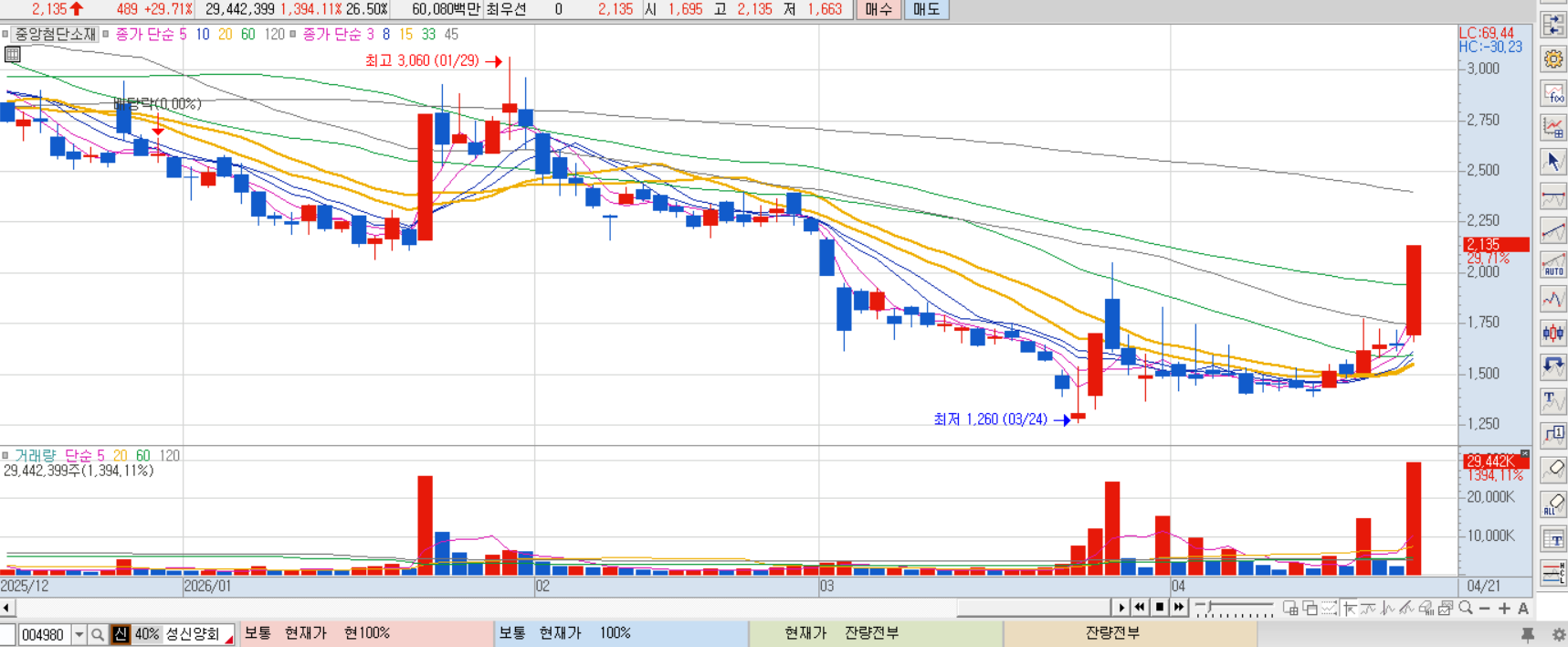The height and width of the screenshot is (647, 1568).
Task: Toggle the 종가 단순 3 8 15 moving average checkbox
Action: click(x=293, y=34)
